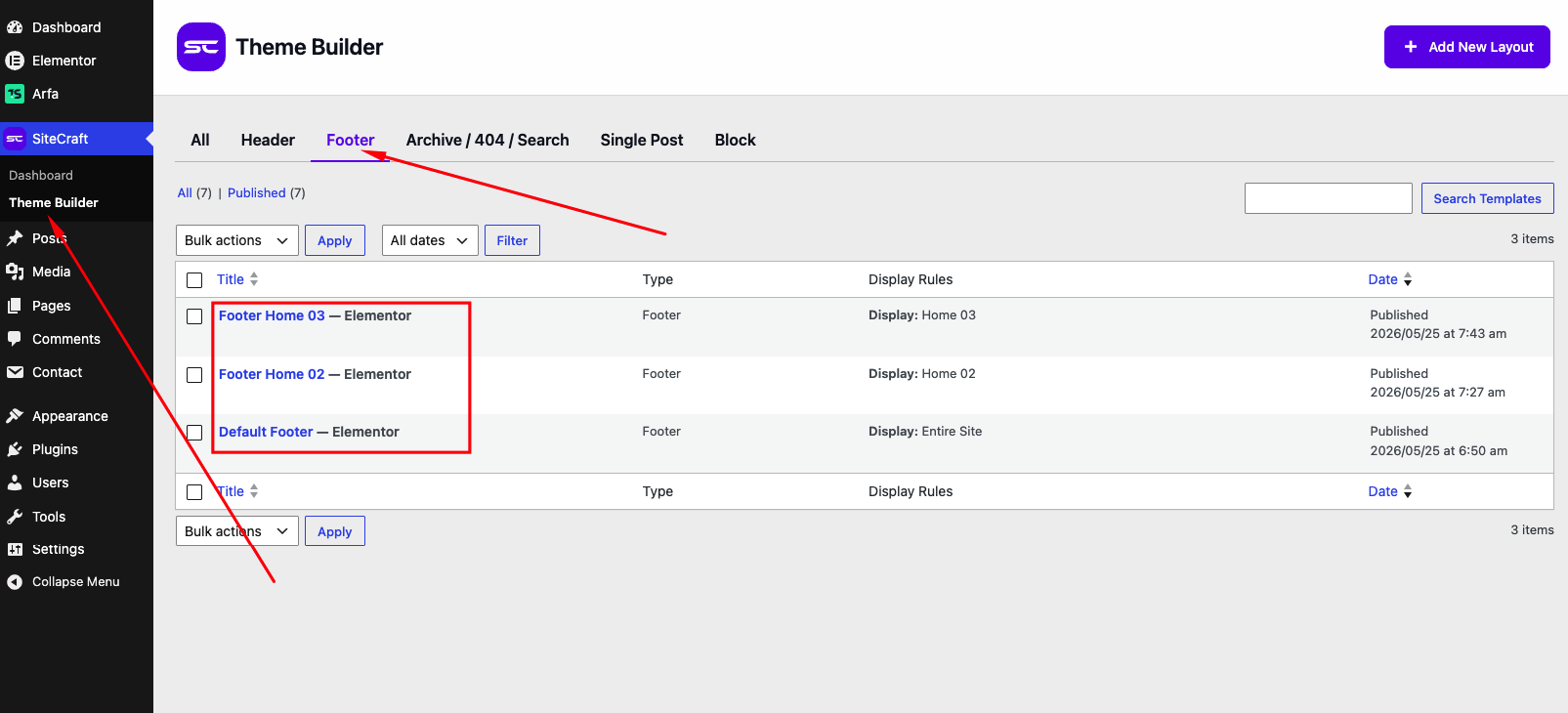Click the Dashboard gauge icon in sidebar
1568x713 pixels.
pyautogui.click(x=15, y=27)
